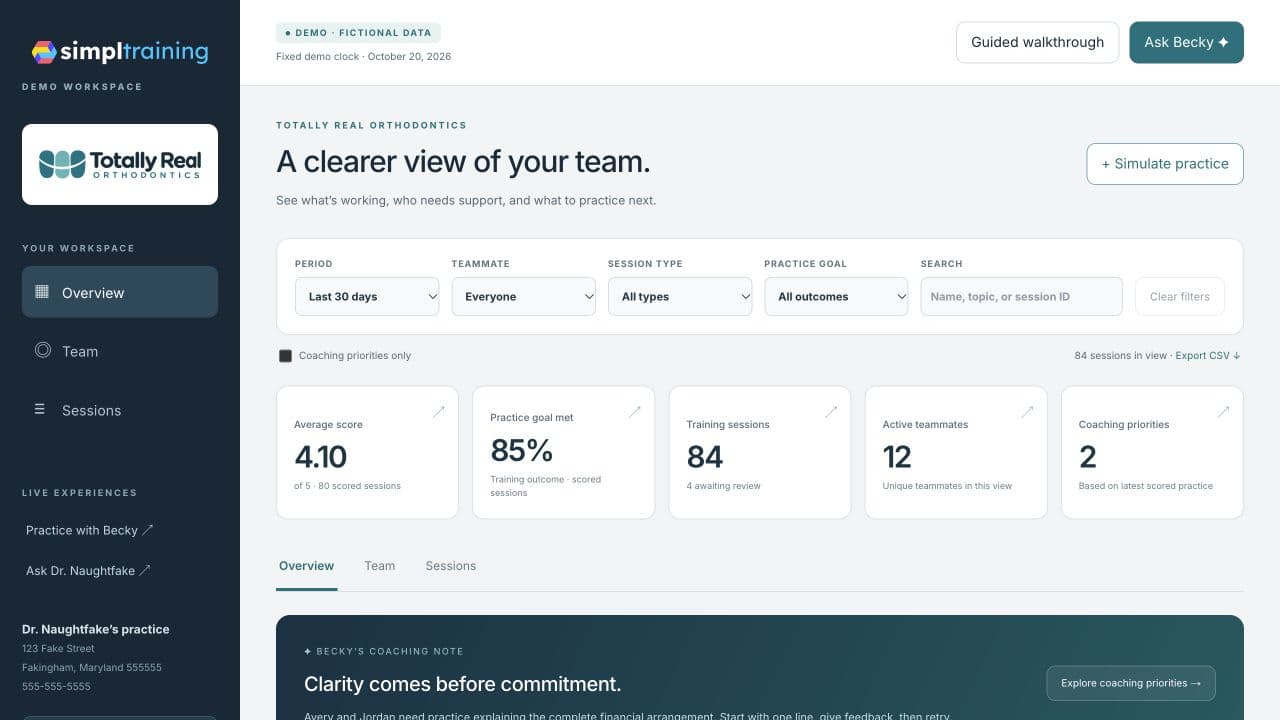Open Overview in the sidebar navigation

[120, 292]
